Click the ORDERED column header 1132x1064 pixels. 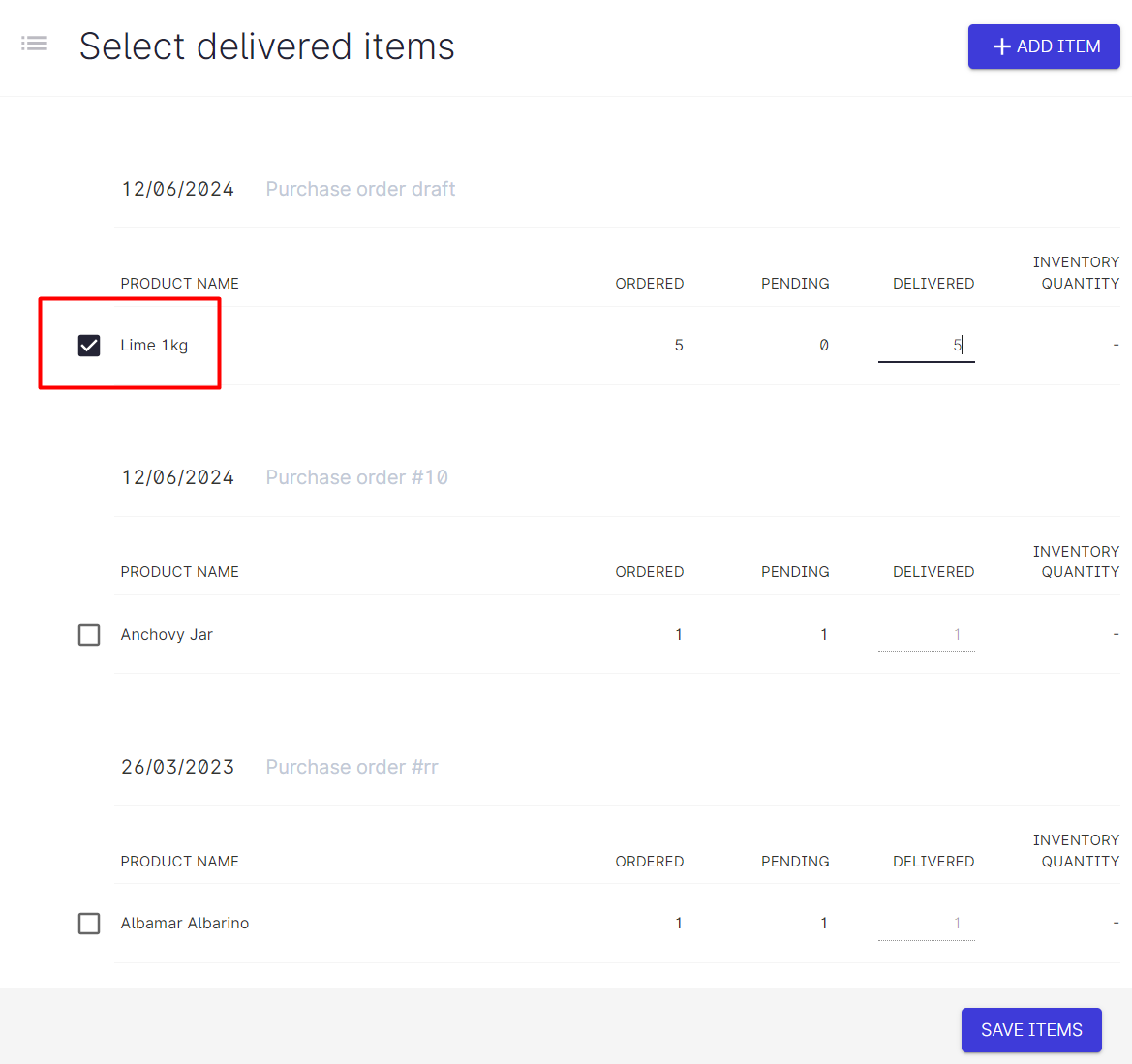pyautogui.click(x=649, y=283)
